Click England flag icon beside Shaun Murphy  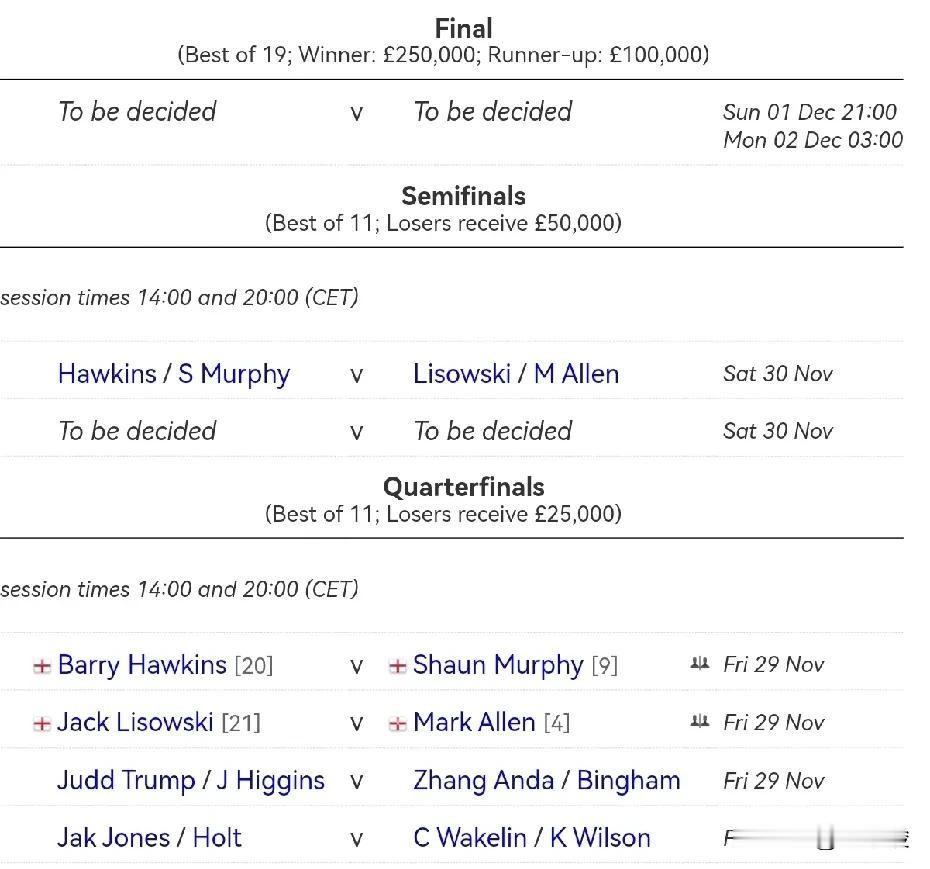tap(397, 666)
